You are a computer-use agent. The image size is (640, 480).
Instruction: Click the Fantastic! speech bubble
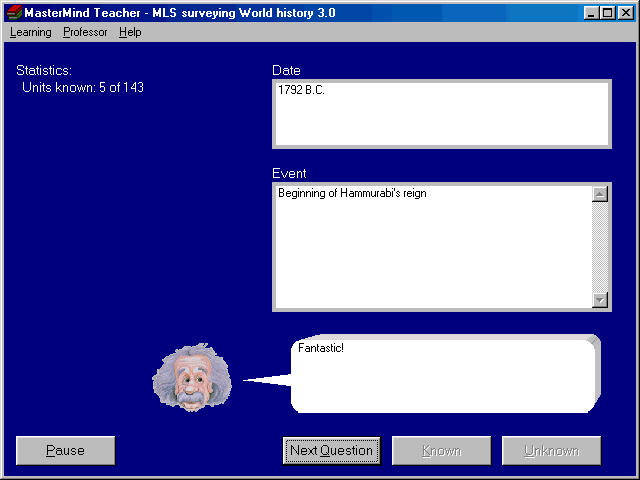445,374
